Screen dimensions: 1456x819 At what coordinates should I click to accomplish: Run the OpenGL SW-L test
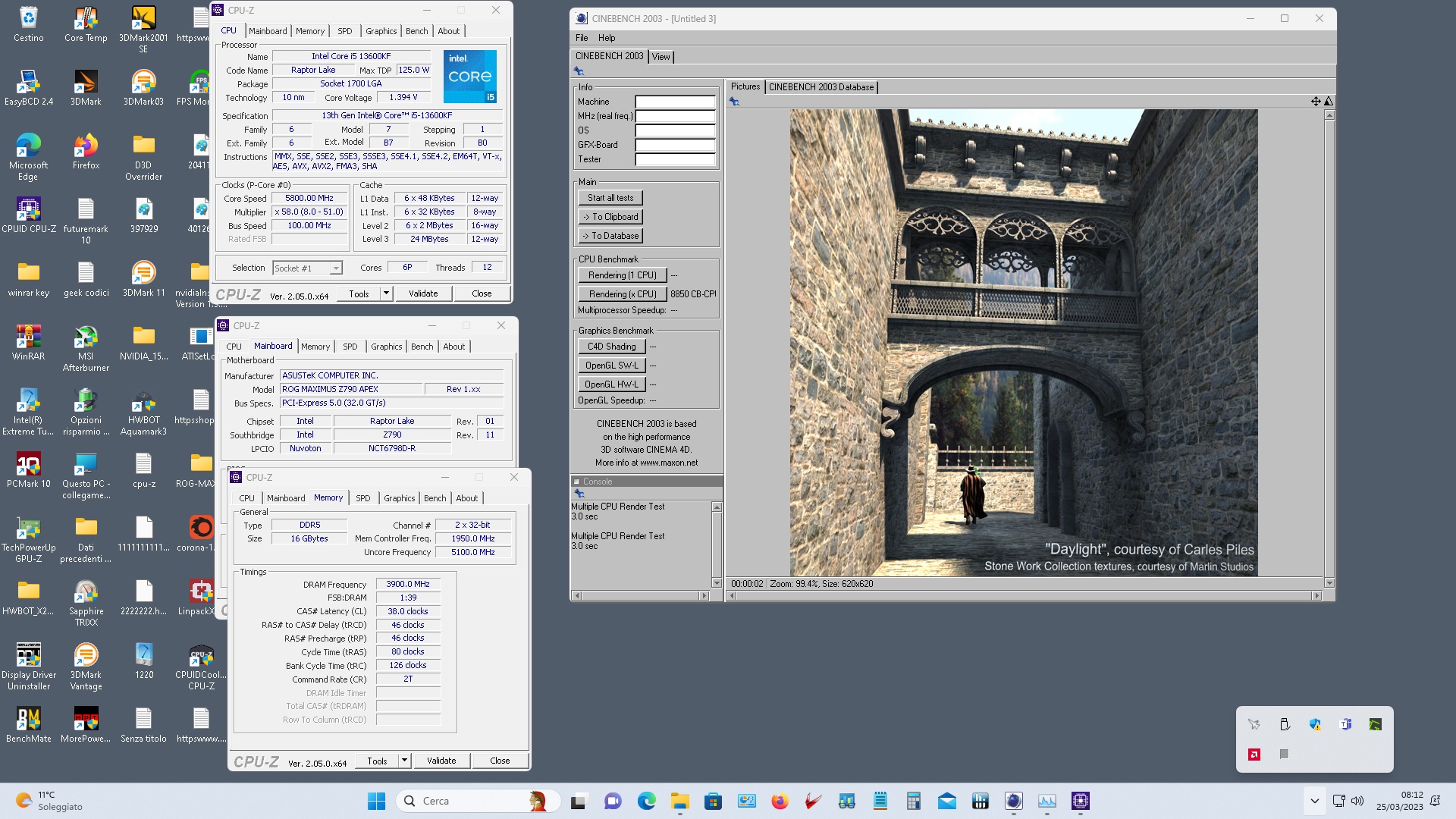[612, 366]
